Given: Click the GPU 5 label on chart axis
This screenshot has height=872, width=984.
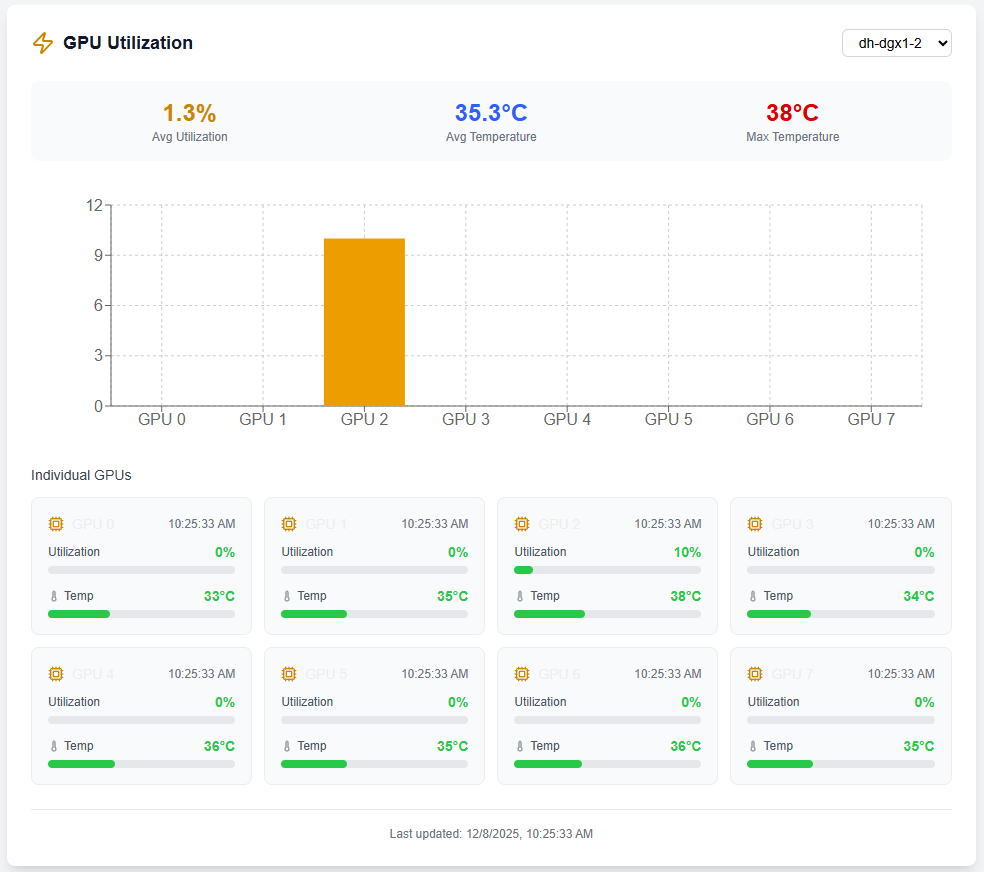Looking at the screenshot, I should (x=668, y=419).
